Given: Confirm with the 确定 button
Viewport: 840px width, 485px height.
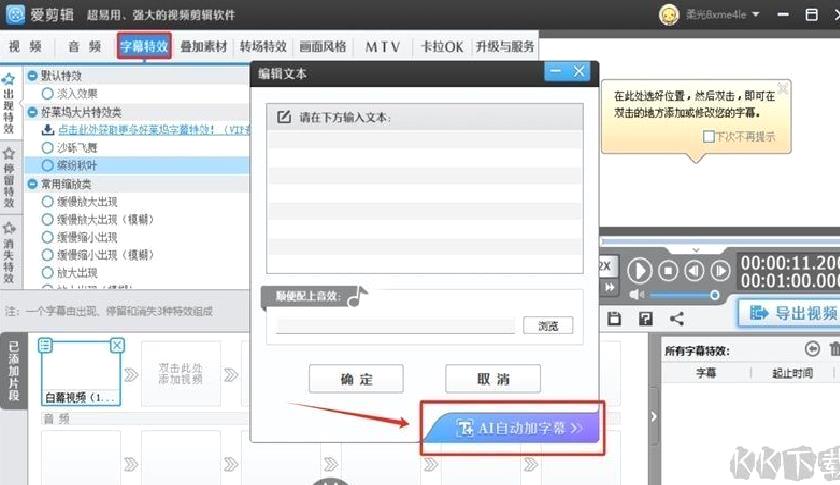Looking at the screenshot, I should [356, 379].
